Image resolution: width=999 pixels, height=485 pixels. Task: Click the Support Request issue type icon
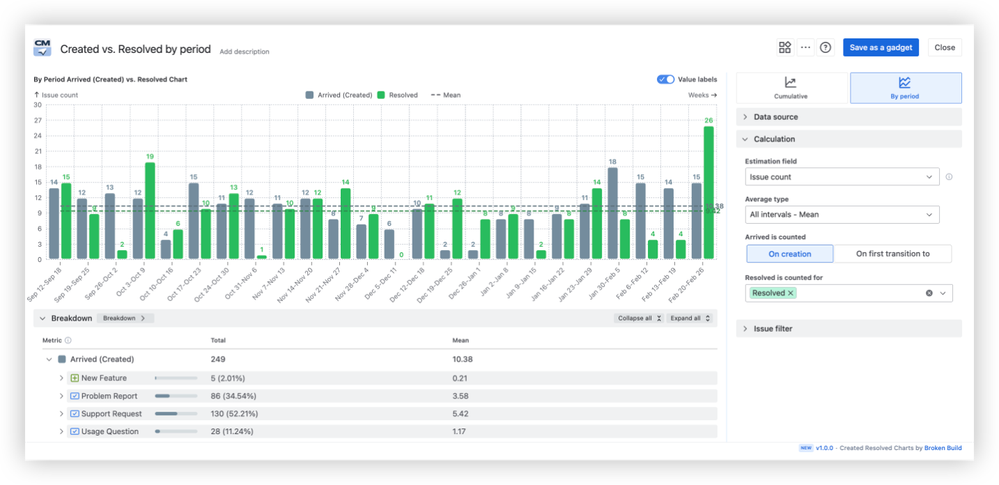[x=75, y=414]
